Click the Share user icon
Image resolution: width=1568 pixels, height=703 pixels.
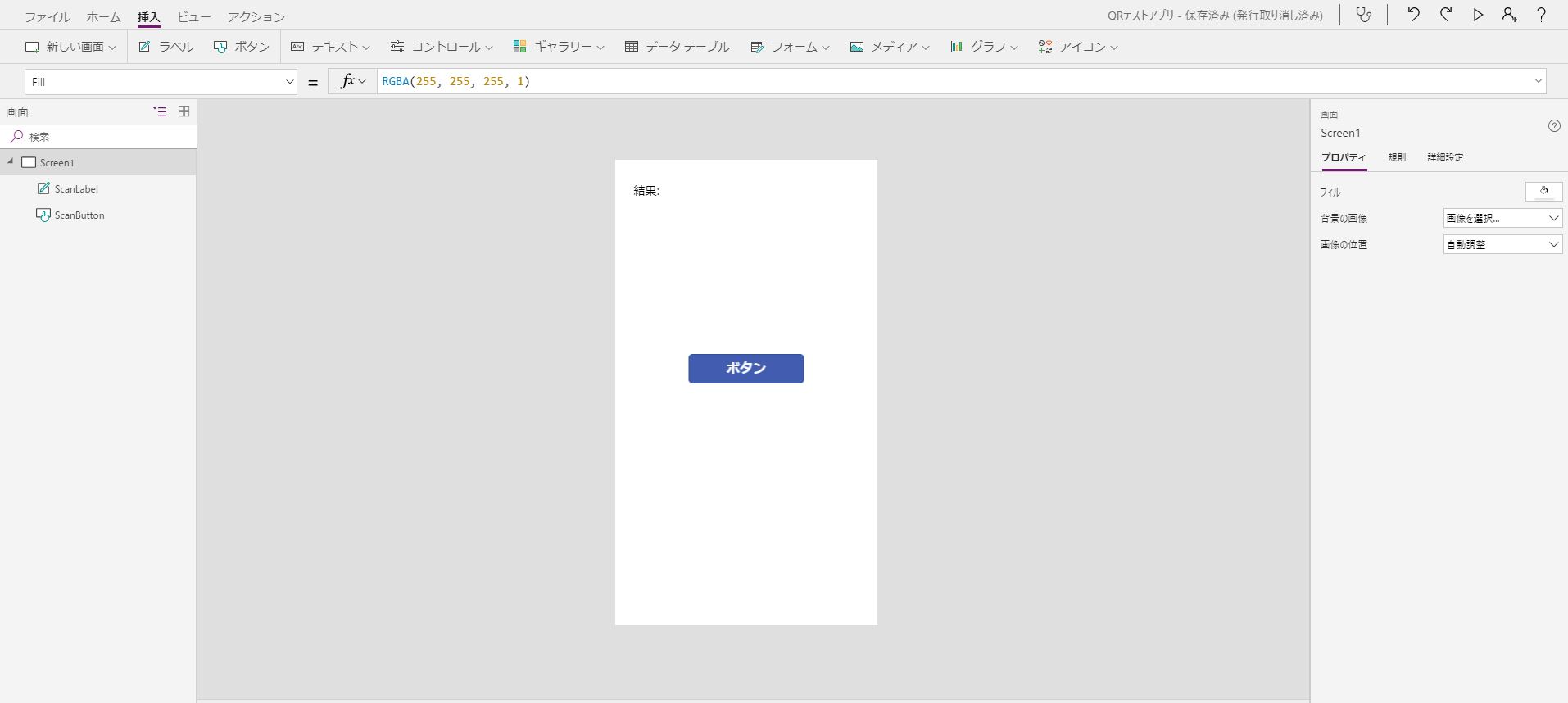click(x=1509, y=15)
